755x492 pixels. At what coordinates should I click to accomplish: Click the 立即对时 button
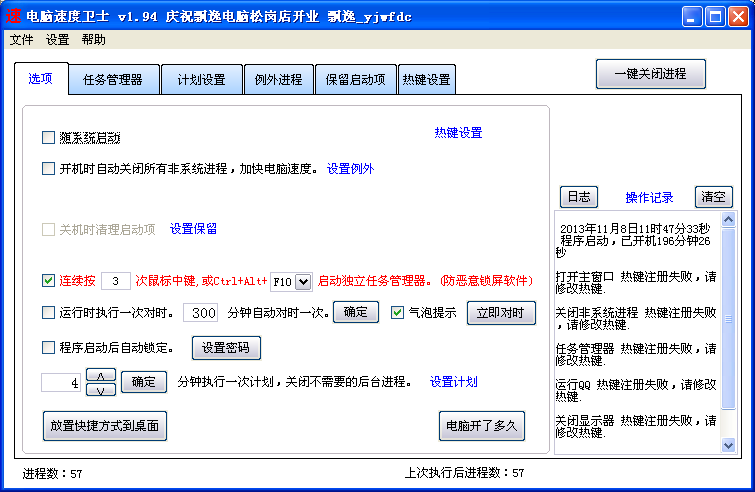[x=501, y=313]
